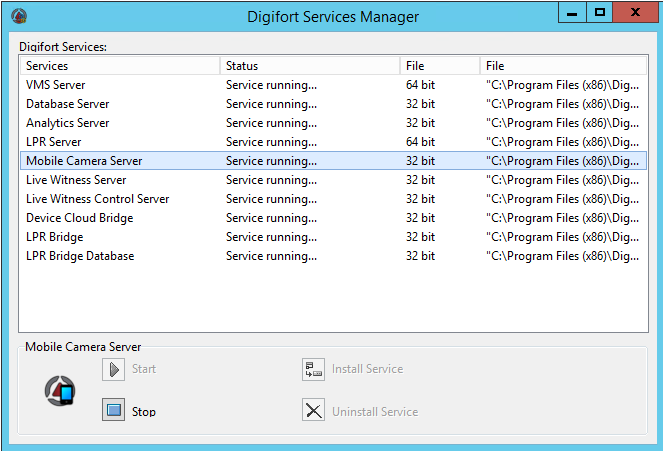Click Analytics Server's 32 bit cell

[x=420, y=123]
